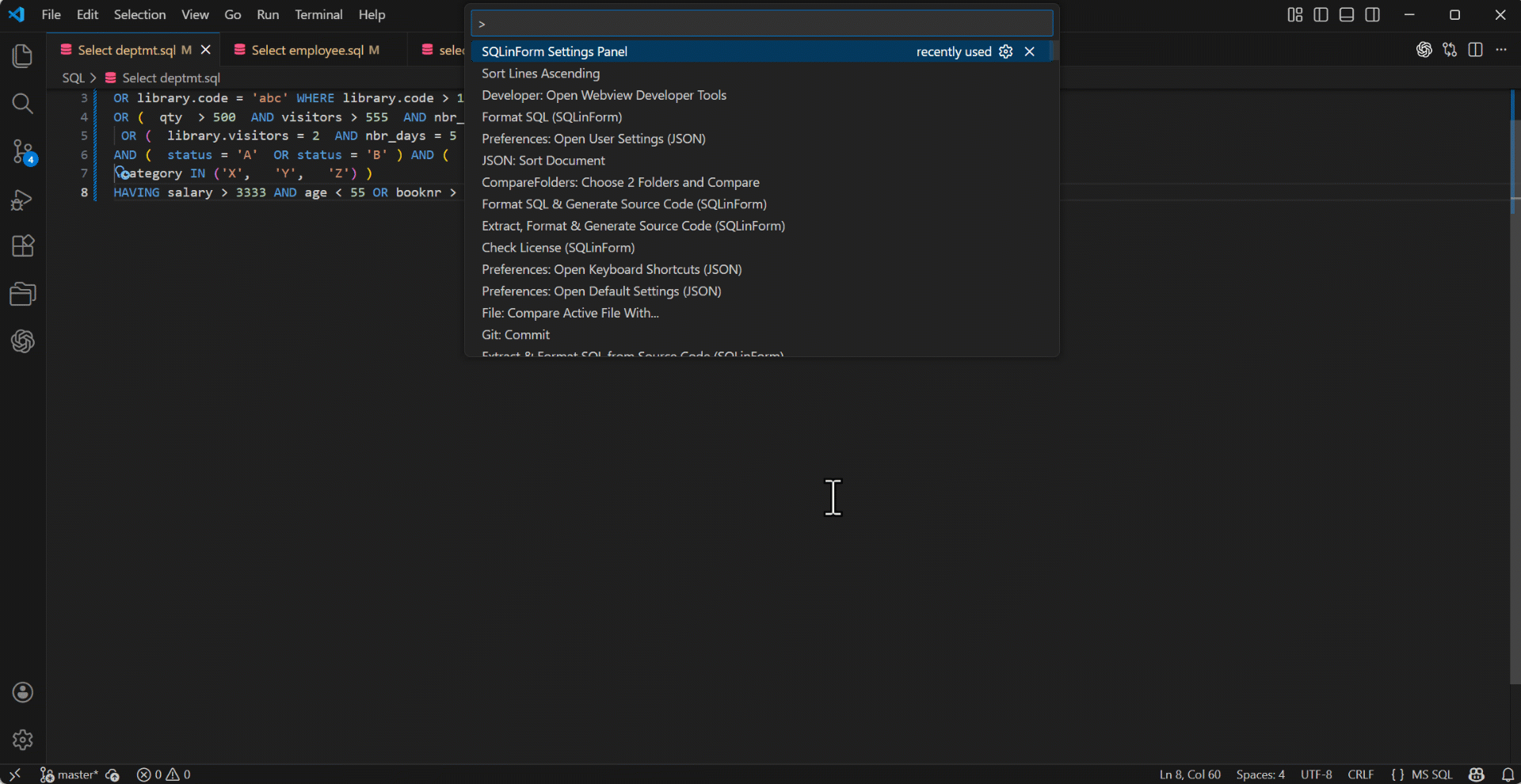
Task: Run Preferences: Open Keyboard Shortcuts (JSON)
Action: pyautogui.click(x=762, y=269)
